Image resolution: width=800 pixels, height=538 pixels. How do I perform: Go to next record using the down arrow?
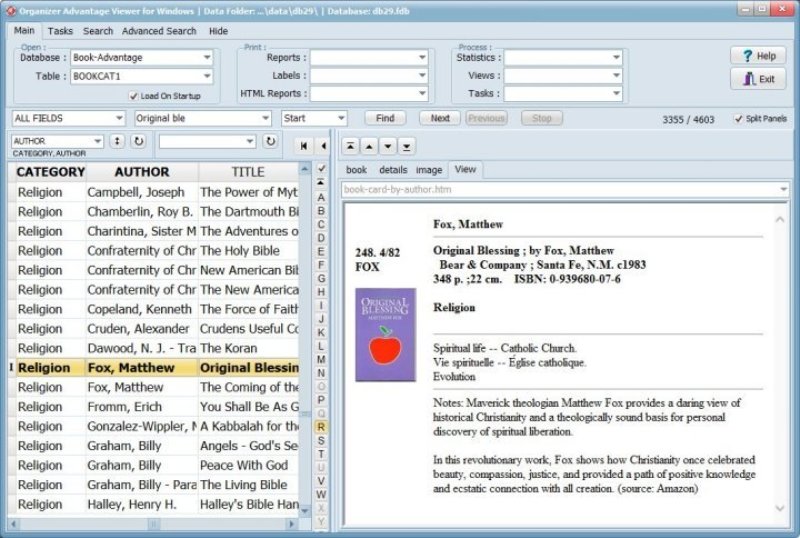[388, 146]
